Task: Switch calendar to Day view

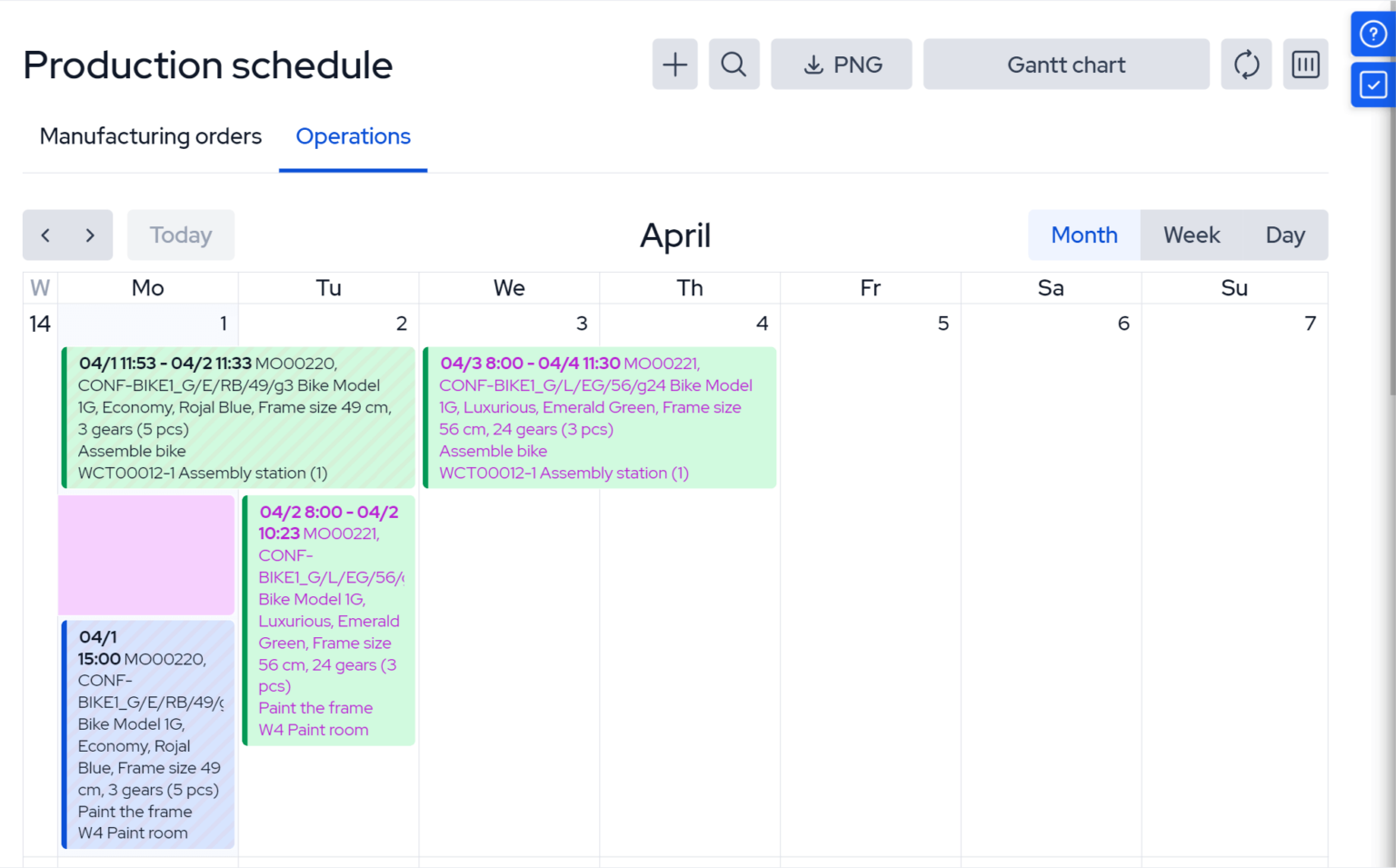Action: 1285,235
